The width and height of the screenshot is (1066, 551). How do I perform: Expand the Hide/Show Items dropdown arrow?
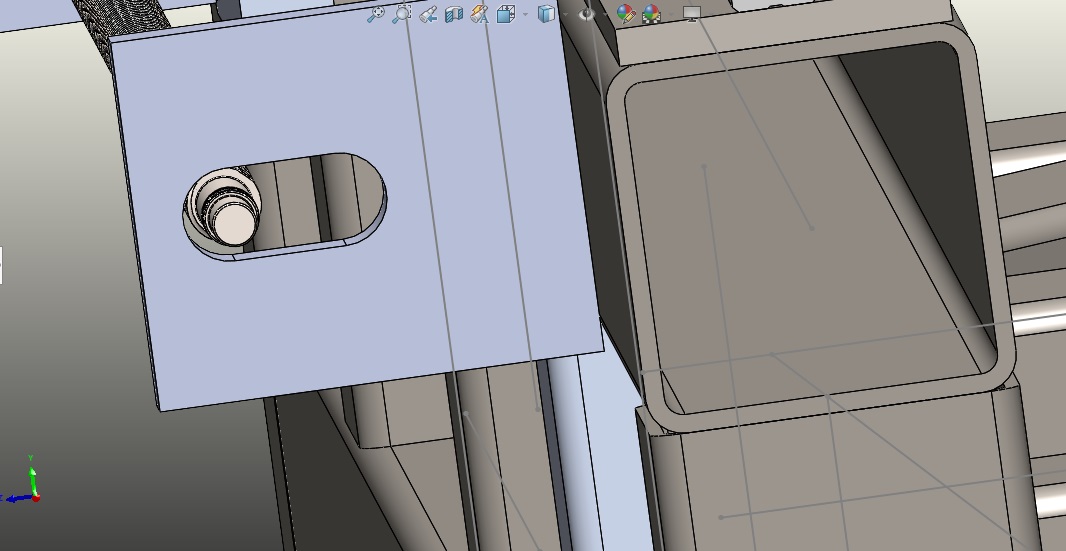pyautogui.click(x=606, y=15)
